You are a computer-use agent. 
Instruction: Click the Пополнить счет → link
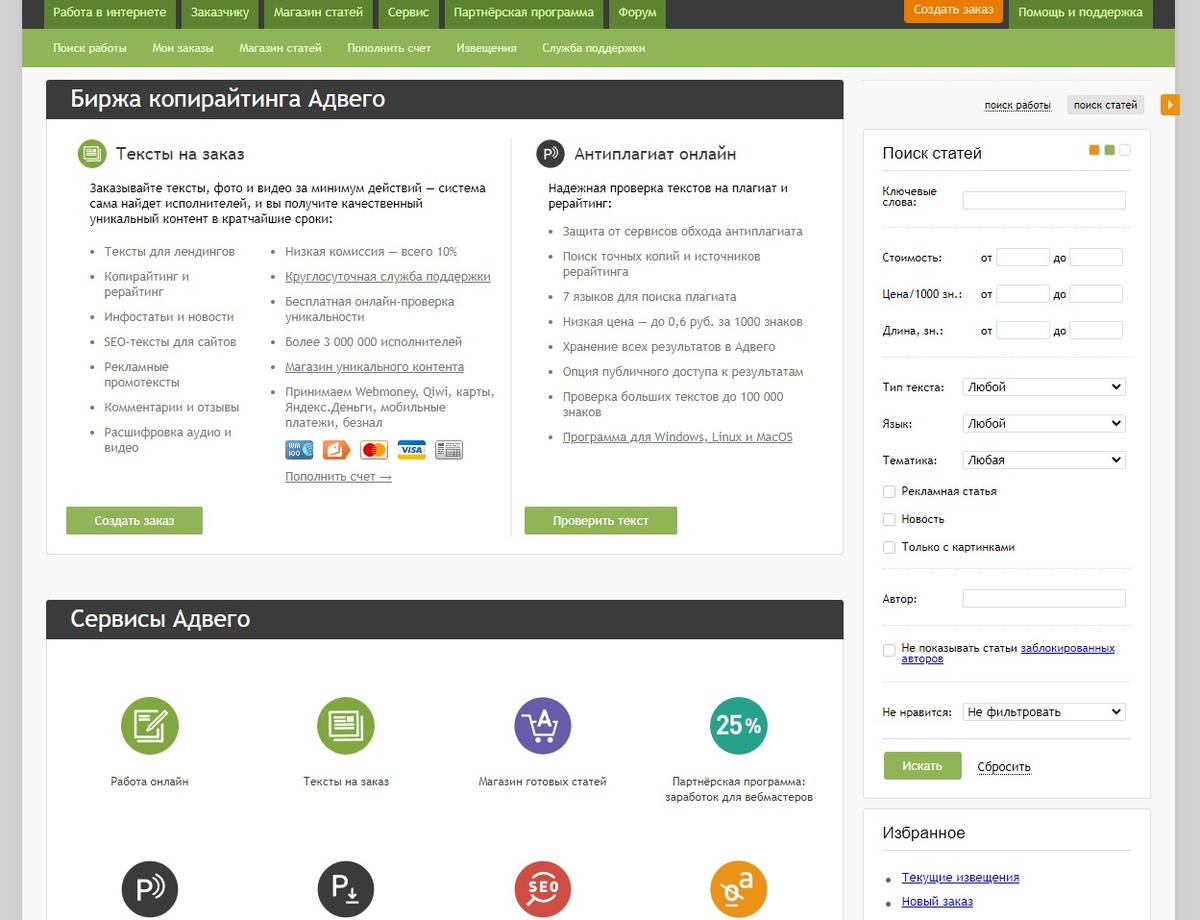coord(338,477)
